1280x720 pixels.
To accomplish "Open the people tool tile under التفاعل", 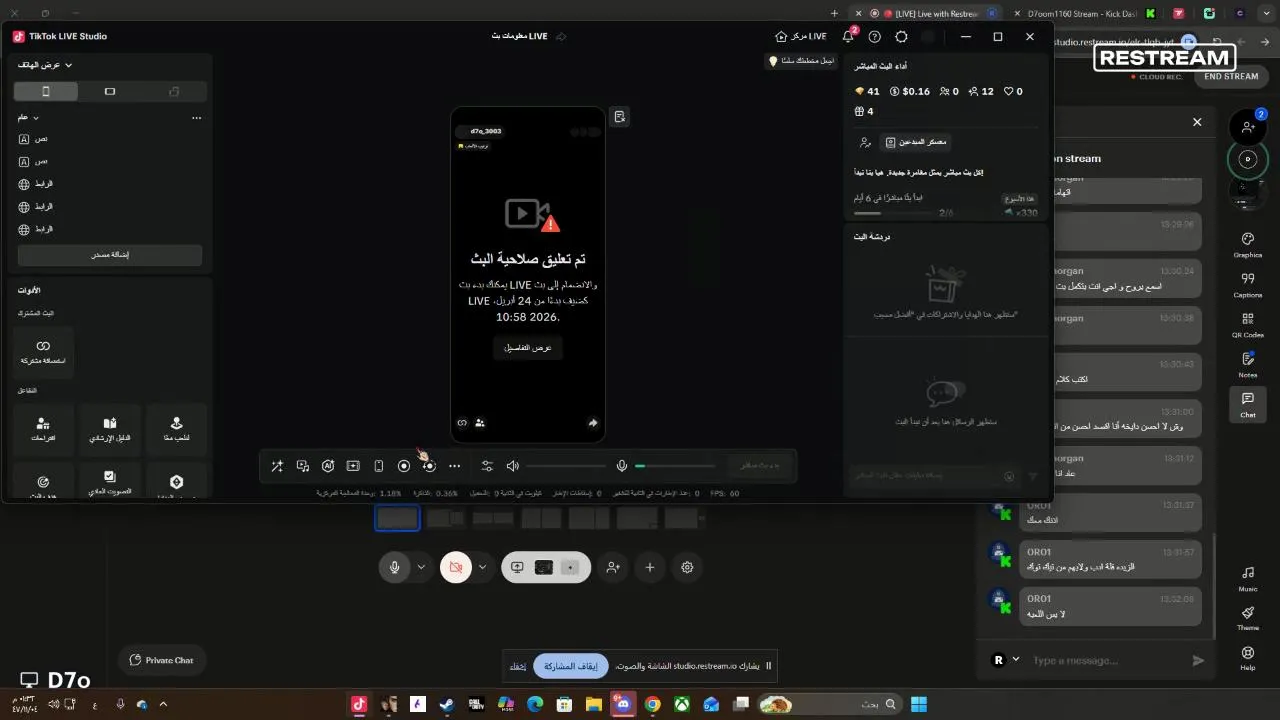I will pyautogui.click(x=43, y=429).
